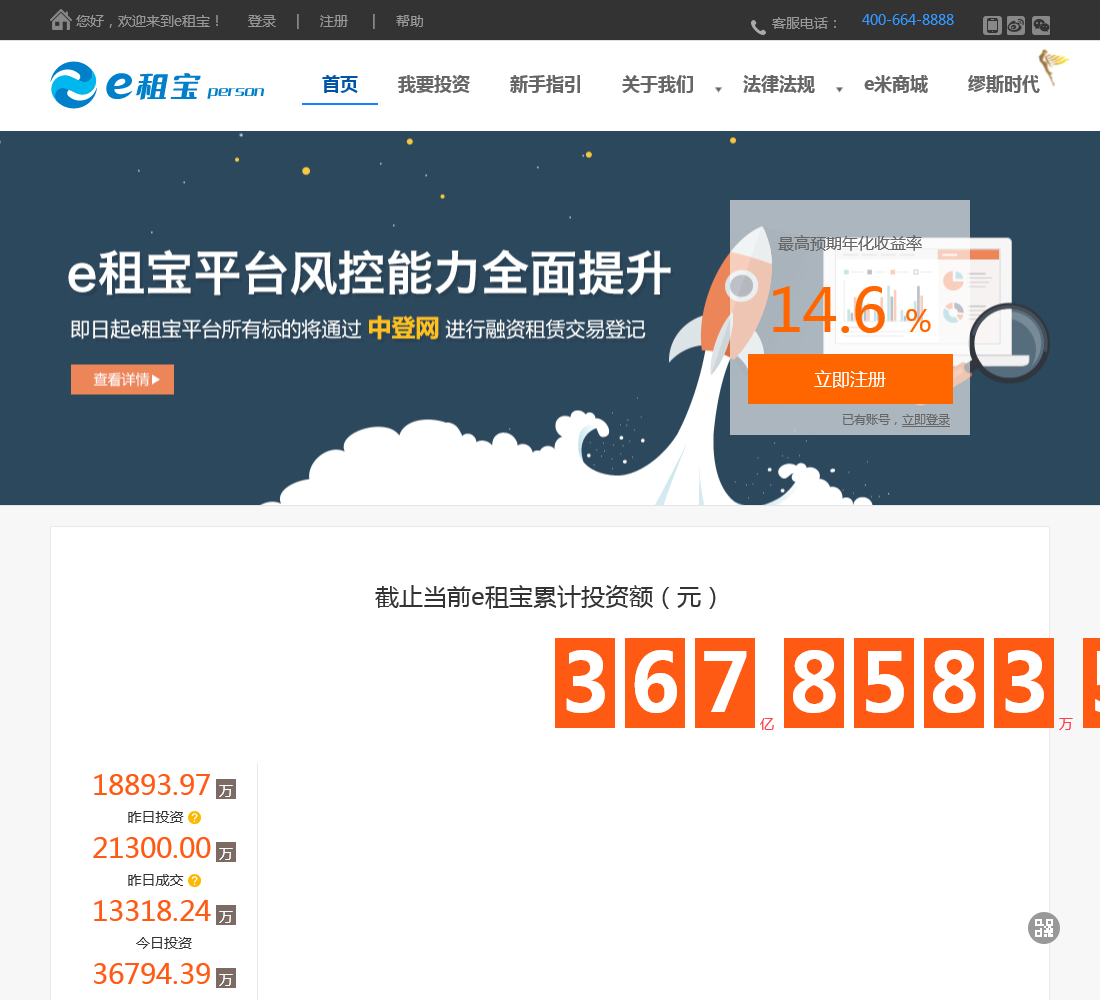Image resolution: width=1100 pixels, height=1000 pixels.
Task: Click the 注册 link in top bar
Action: point(334,22)
